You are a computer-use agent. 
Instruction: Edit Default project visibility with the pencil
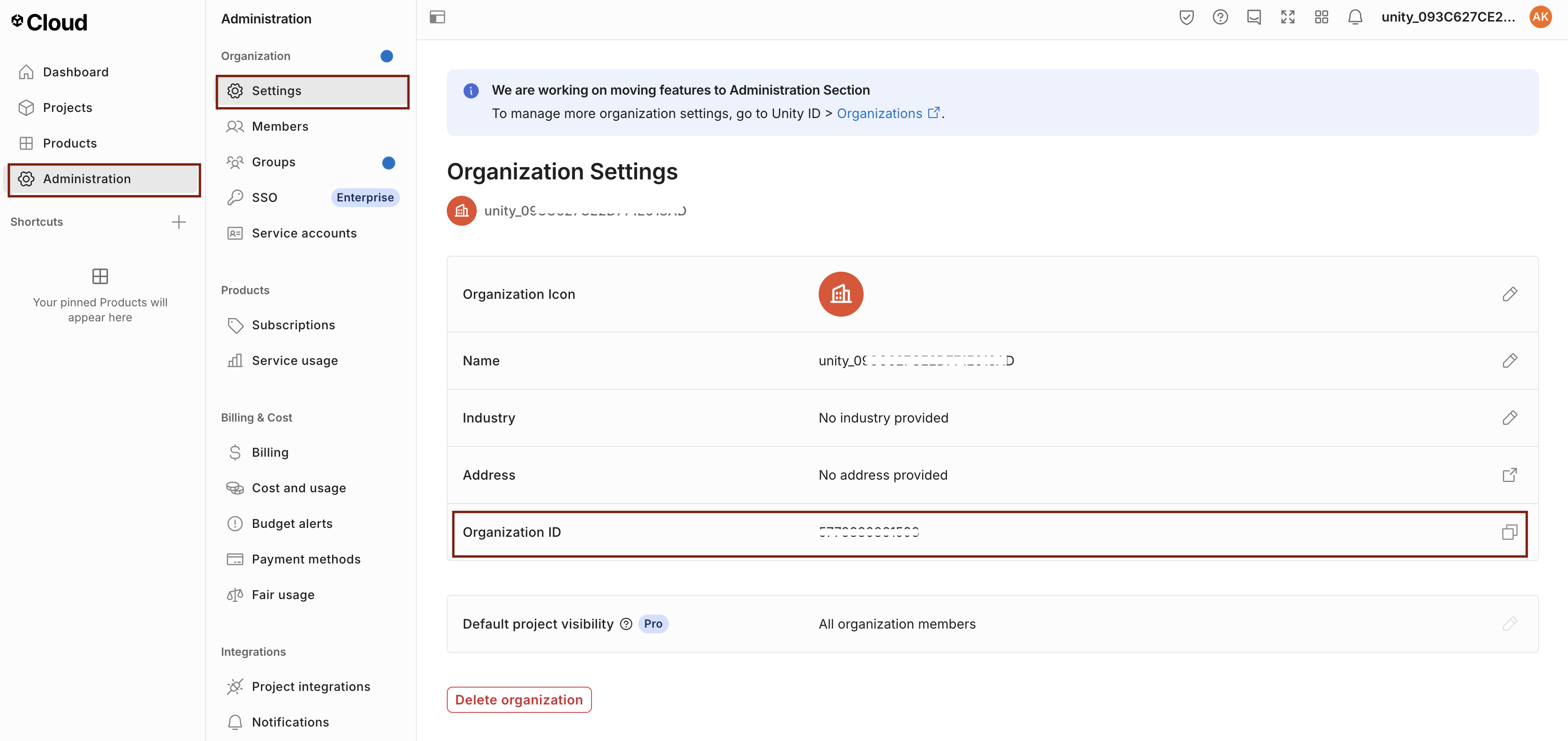click(1509, 624)
